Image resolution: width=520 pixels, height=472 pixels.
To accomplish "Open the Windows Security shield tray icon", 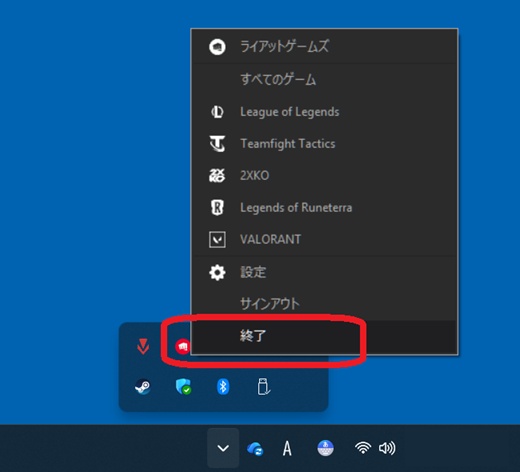I will (183, 387).
